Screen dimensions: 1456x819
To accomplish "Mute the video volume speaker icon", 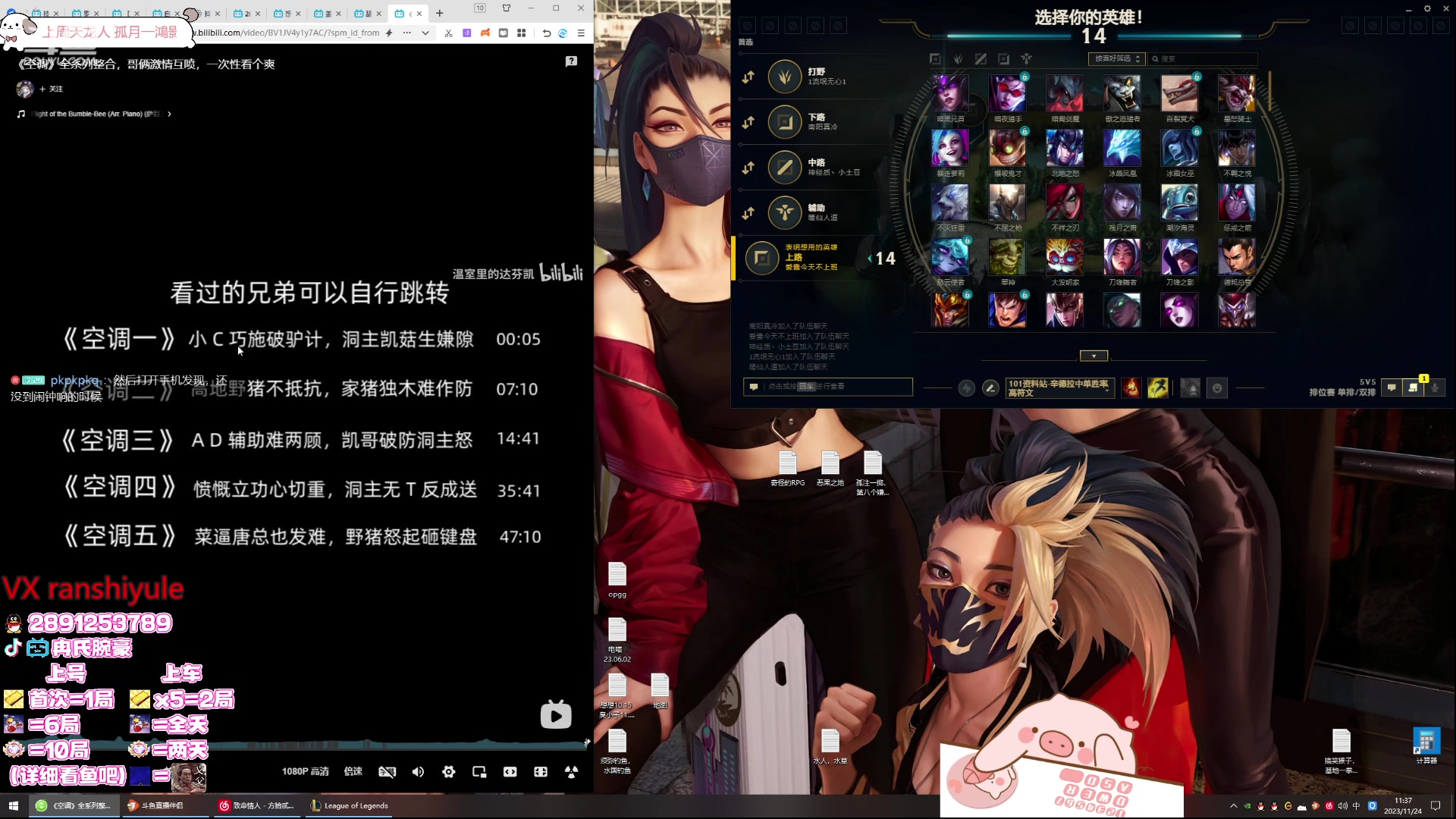I will tap(418, 772).
